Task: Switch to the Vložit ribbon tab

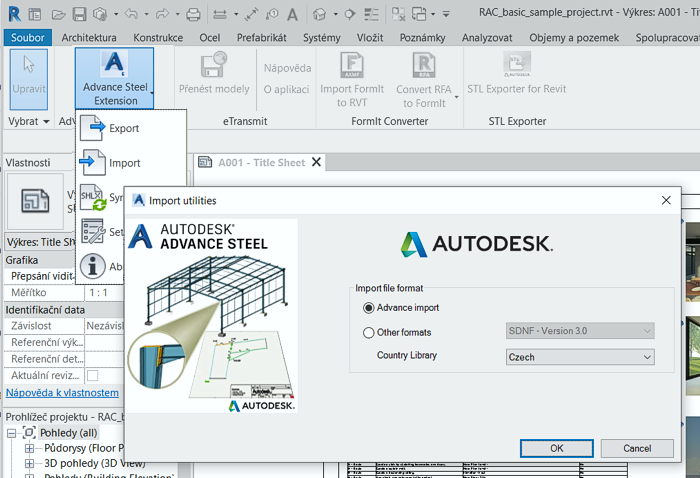Action: pyautogui.click(x=370, y=38)
